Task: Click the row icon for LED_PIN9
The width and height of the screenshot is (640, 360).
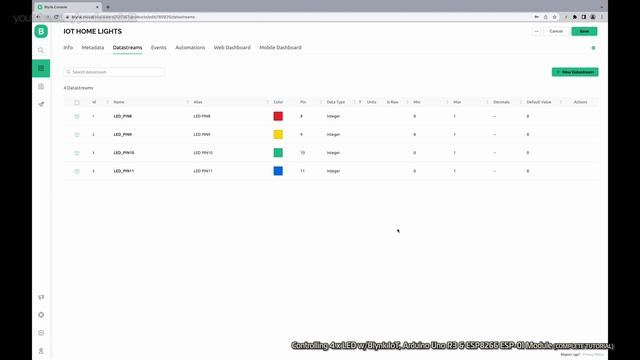Action: (x=77, y=134)
